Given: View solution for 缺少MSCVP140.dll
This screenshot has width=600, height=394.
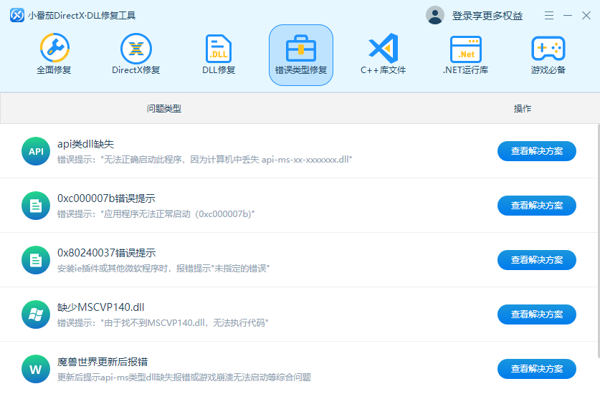Looking at the screenshot, I should [536, 314].
